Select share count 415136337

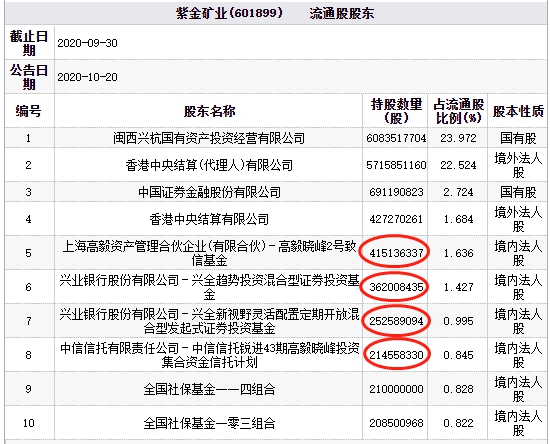[x=396, y=253]
